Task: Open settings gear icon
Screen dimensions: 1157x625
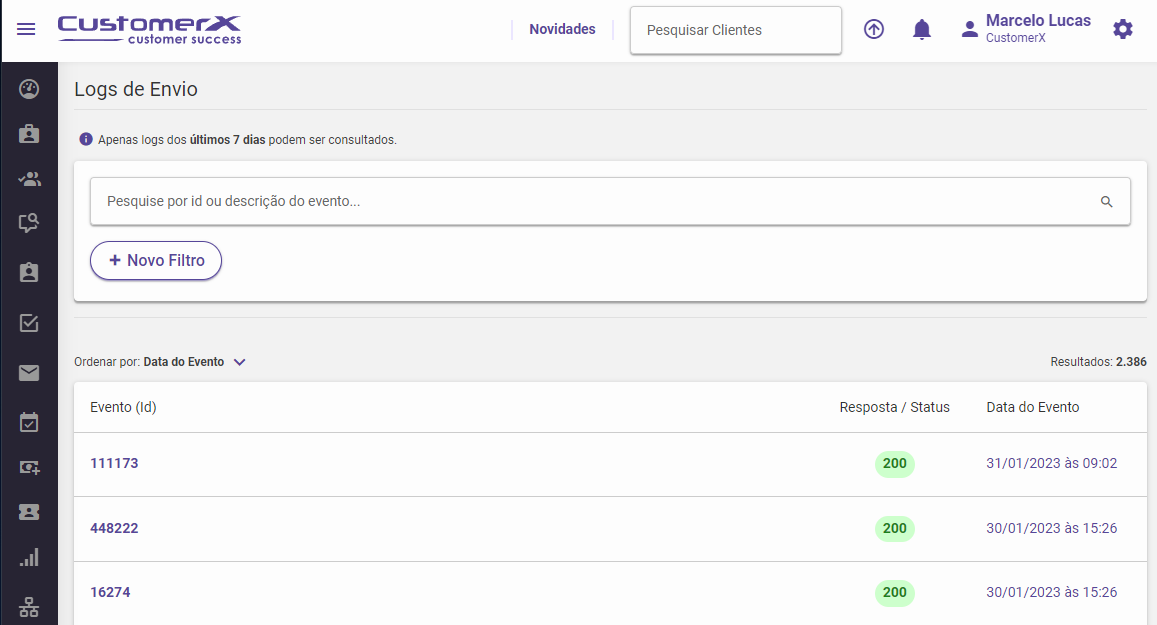Action: pos(1122,30)
